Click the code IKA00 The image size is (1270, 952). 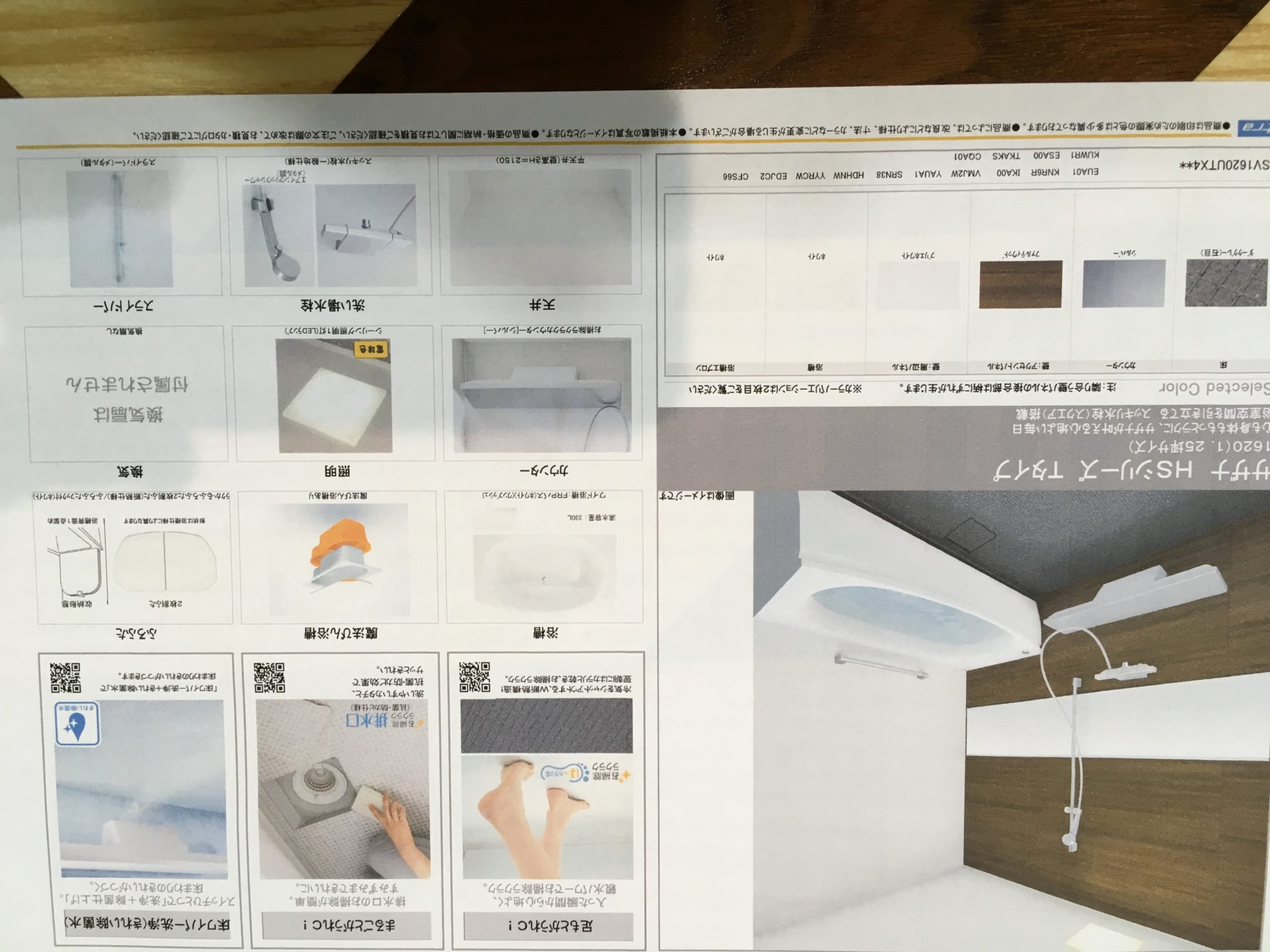tap(1008, 173)
